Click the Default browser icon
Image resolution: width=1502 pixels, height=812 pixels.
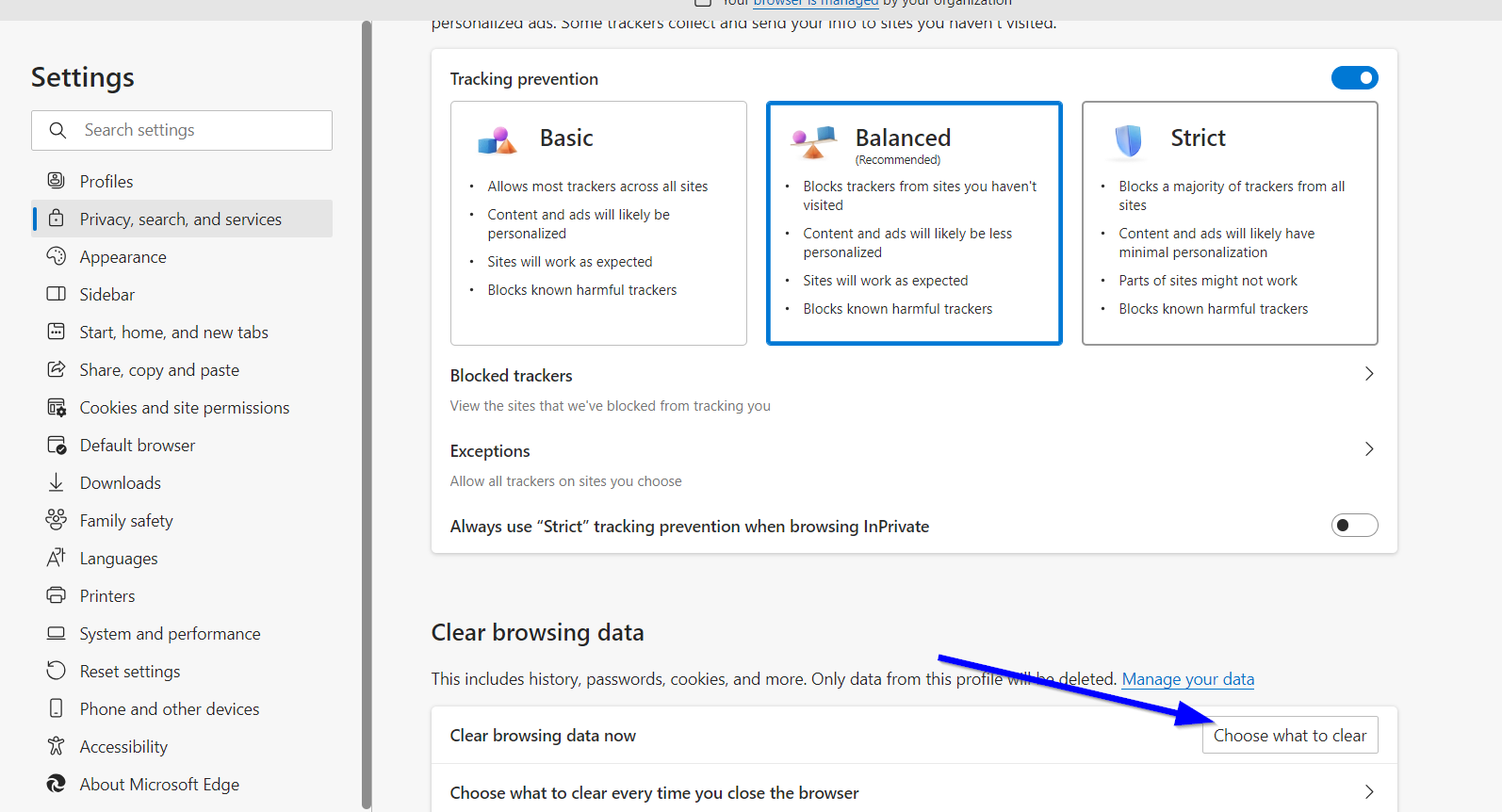point(57,445)
